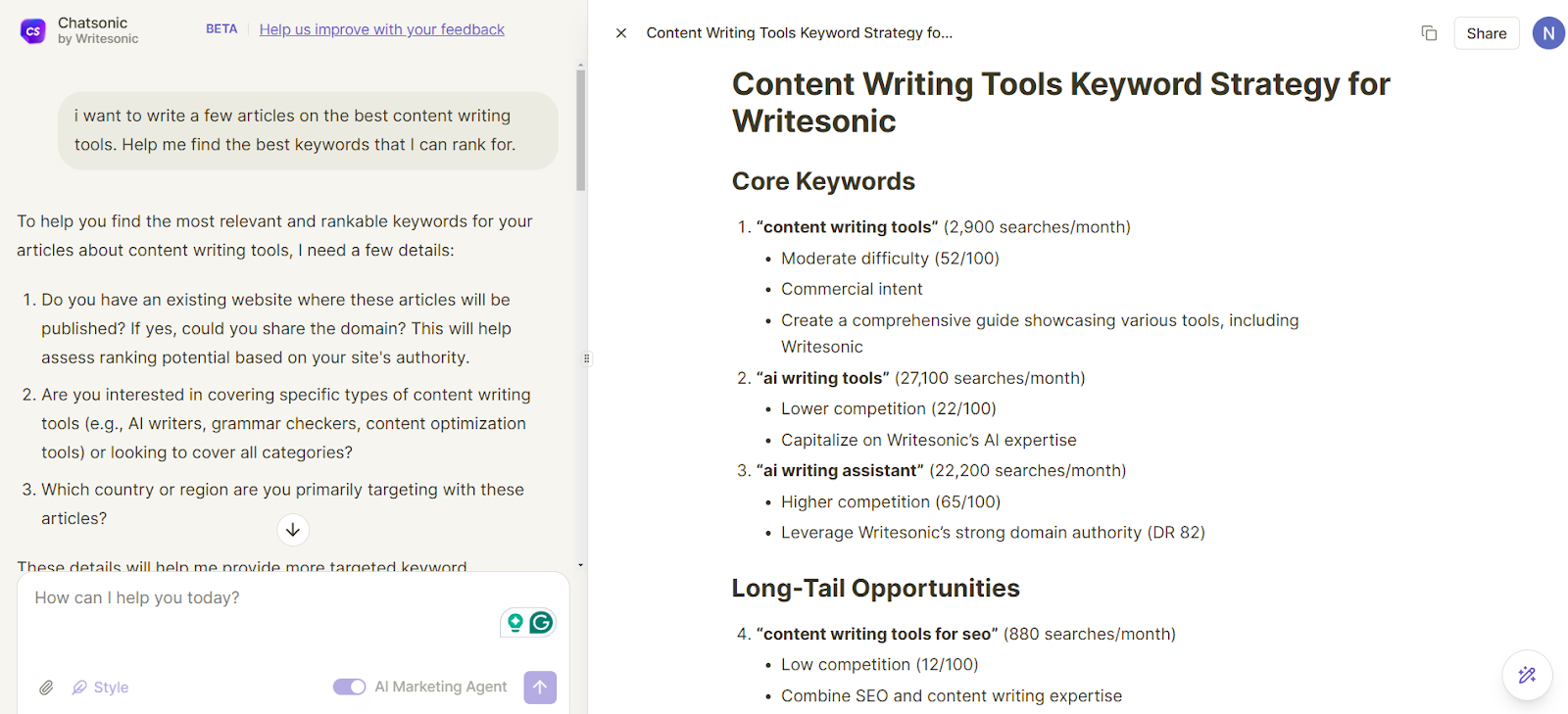Attach a file with the paperclip icon

pyautogui.click(x=46, y=688)
